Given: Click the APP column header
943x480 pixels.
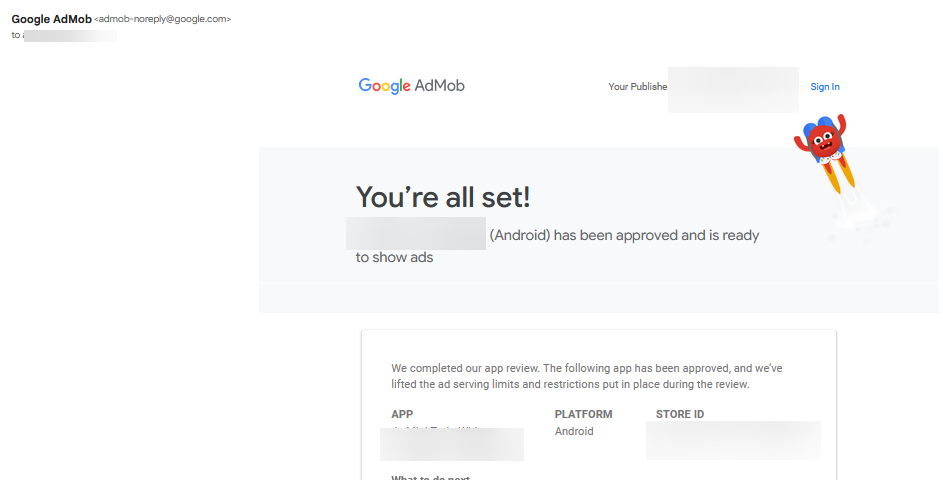Looking at the screenshot, I should [x=402, y=414].
